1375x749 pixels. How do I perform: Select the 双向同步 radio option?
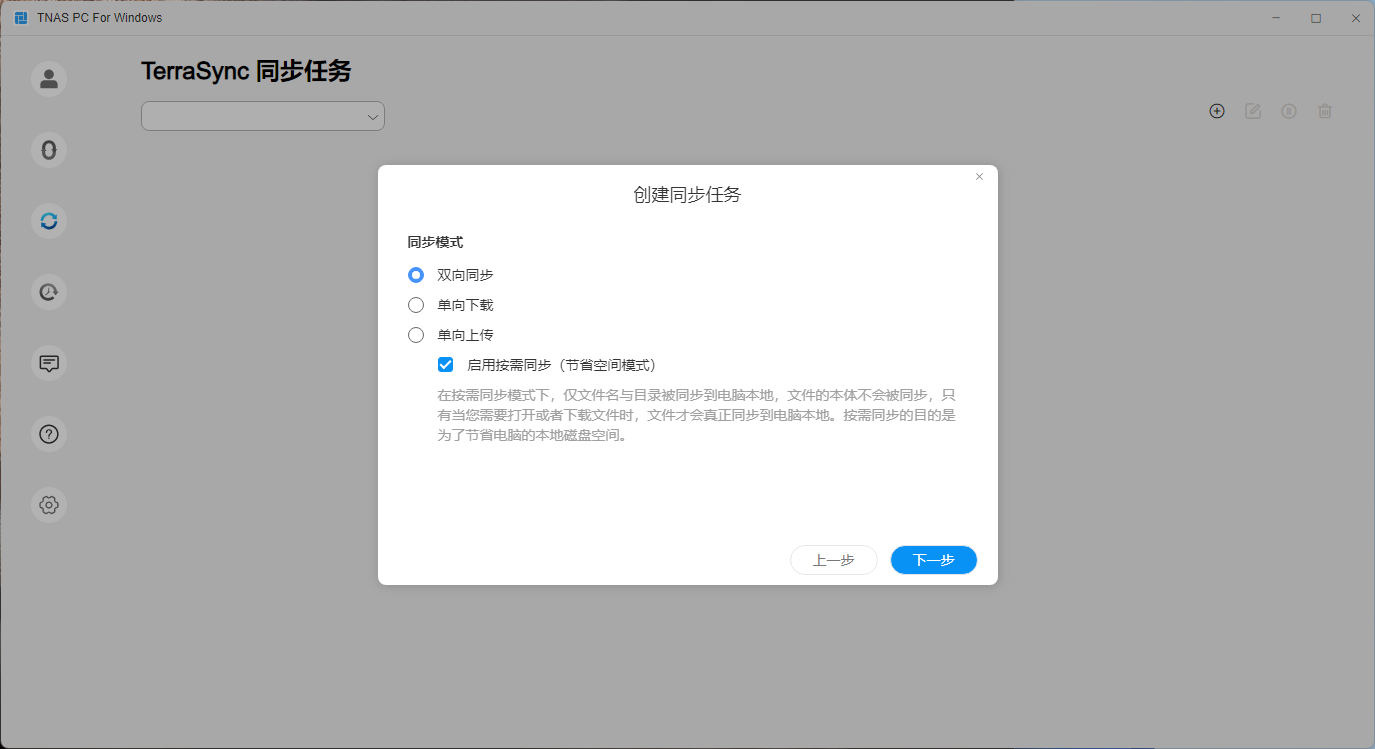point(416,275)
